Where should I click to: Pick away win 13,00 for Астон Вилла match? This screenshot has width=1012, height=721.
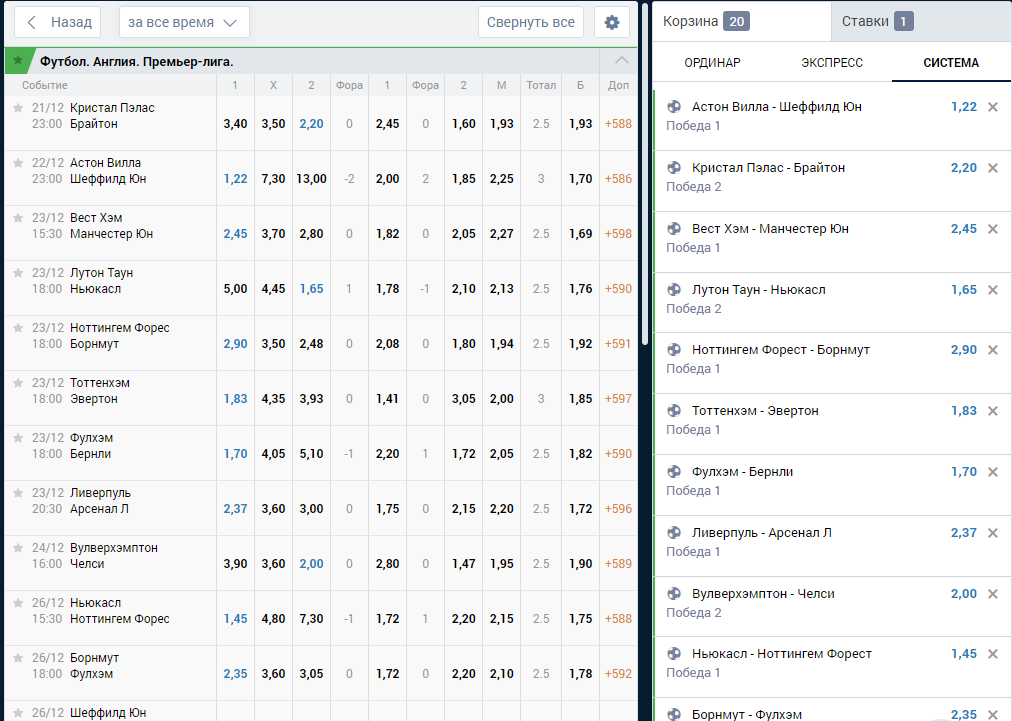pyautogui.click(x=311, y=179)
